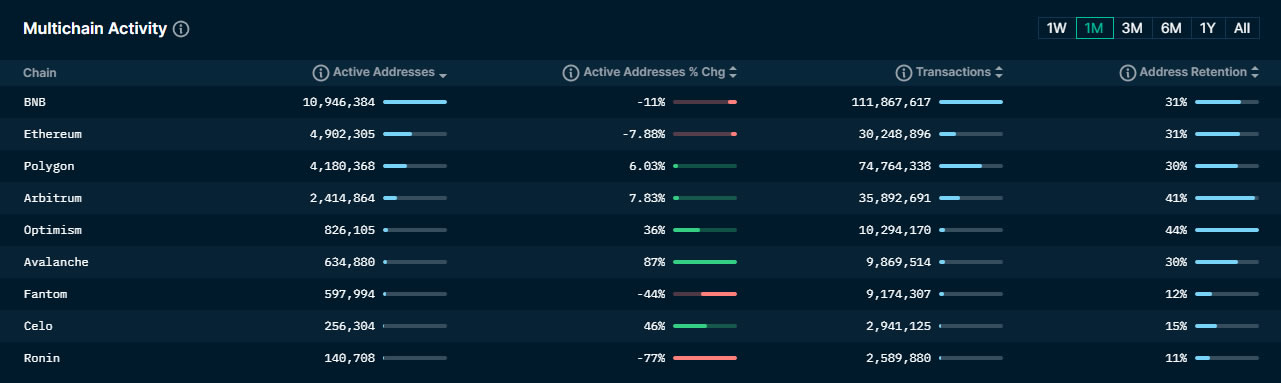Select the active 1M range button
Image resolution: width=1281 pixels, height=383 pixels.
(x=1094, y=28)
